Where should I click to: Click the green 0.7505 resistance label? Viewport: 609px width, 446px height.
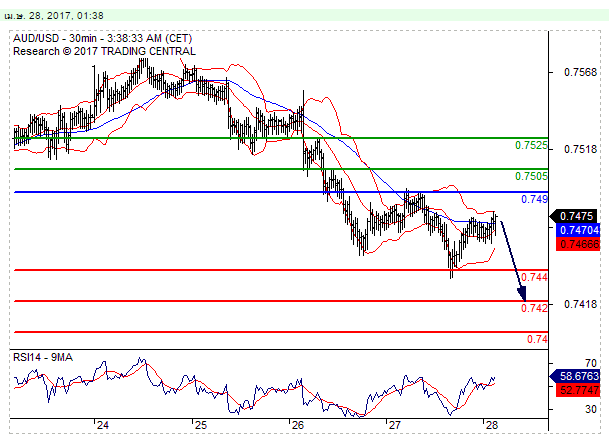[x=531, y=176]
